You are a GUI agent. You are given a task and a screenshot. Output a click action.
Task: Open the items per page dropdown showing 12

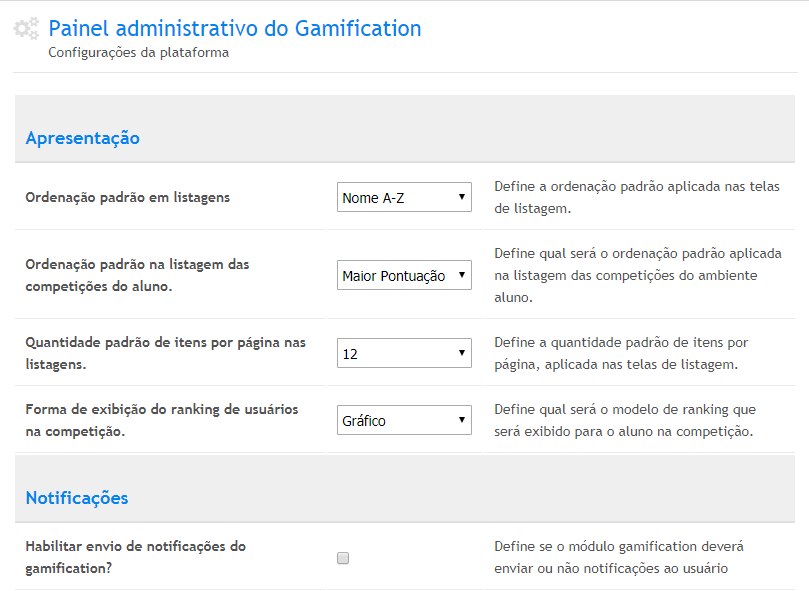click(404, 353)
